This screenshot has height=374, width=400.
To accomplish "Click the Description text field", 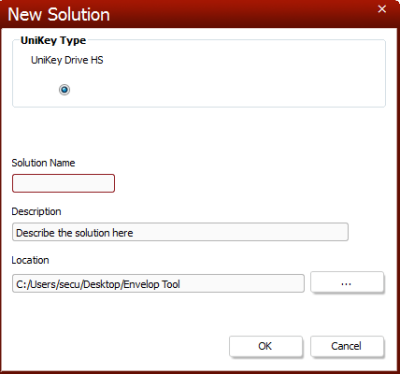I will click(x=180, y=232).
